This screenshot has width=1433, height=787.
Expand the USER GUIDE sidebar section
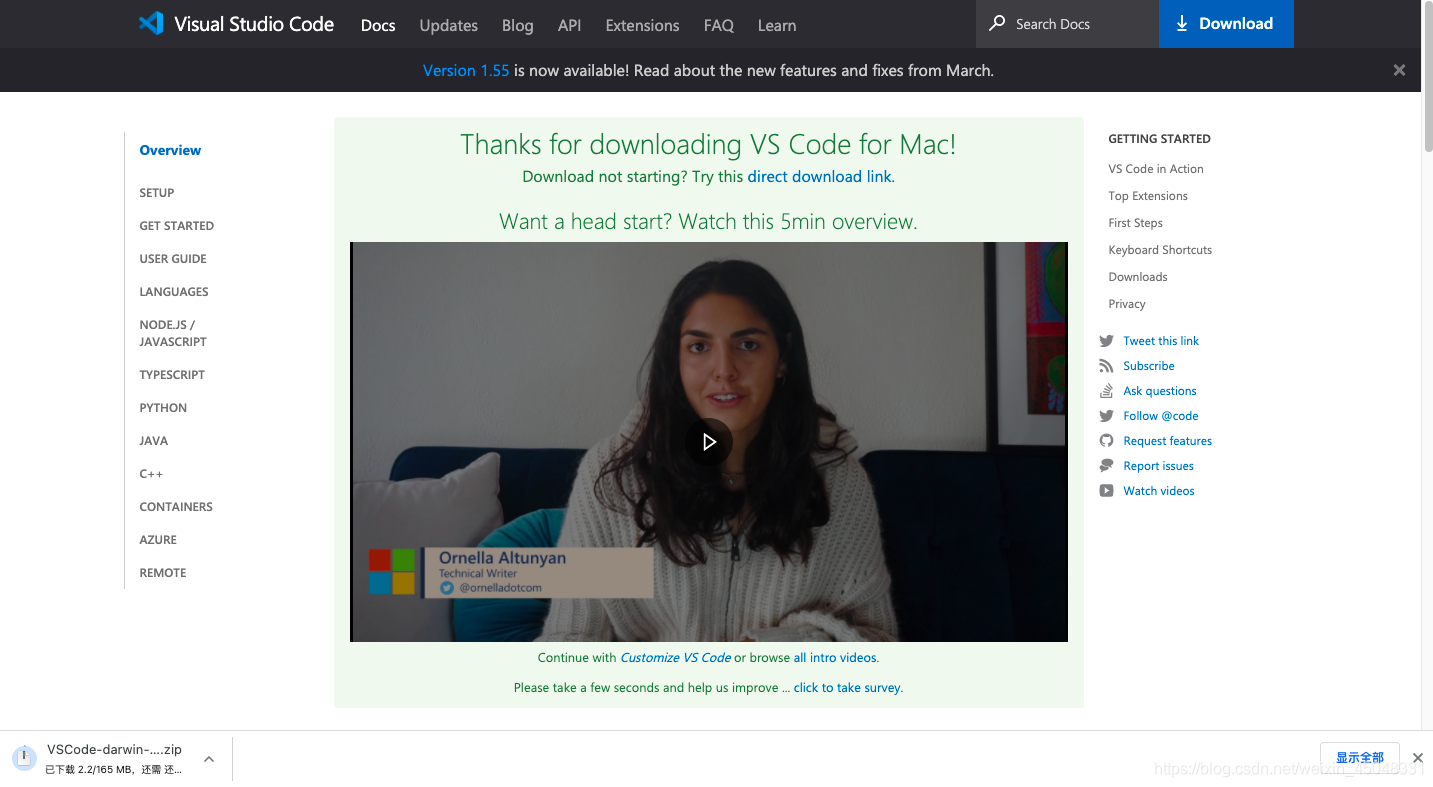click(x=173, y=258)
